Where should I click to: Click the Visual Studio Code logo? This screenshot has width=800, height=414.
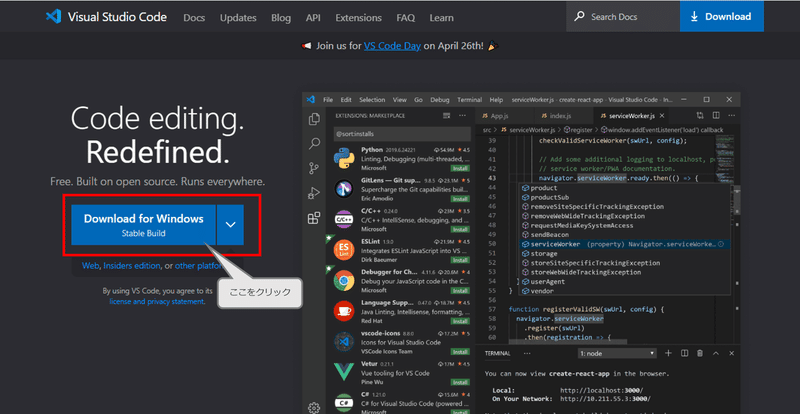pyautogui.click(x=106, y=17)
